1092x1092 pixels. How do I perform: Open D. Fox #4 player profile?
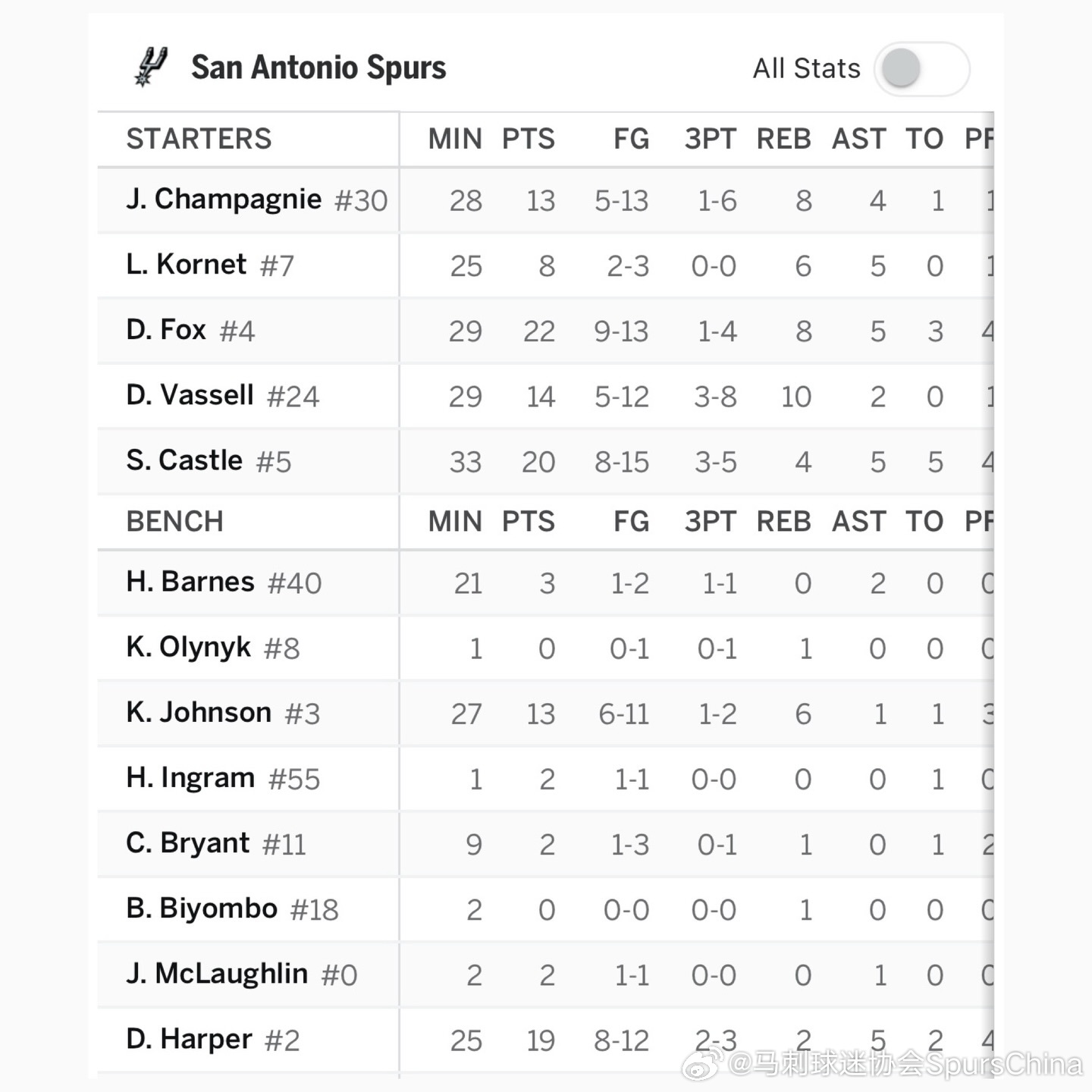[x=190, y=330]
